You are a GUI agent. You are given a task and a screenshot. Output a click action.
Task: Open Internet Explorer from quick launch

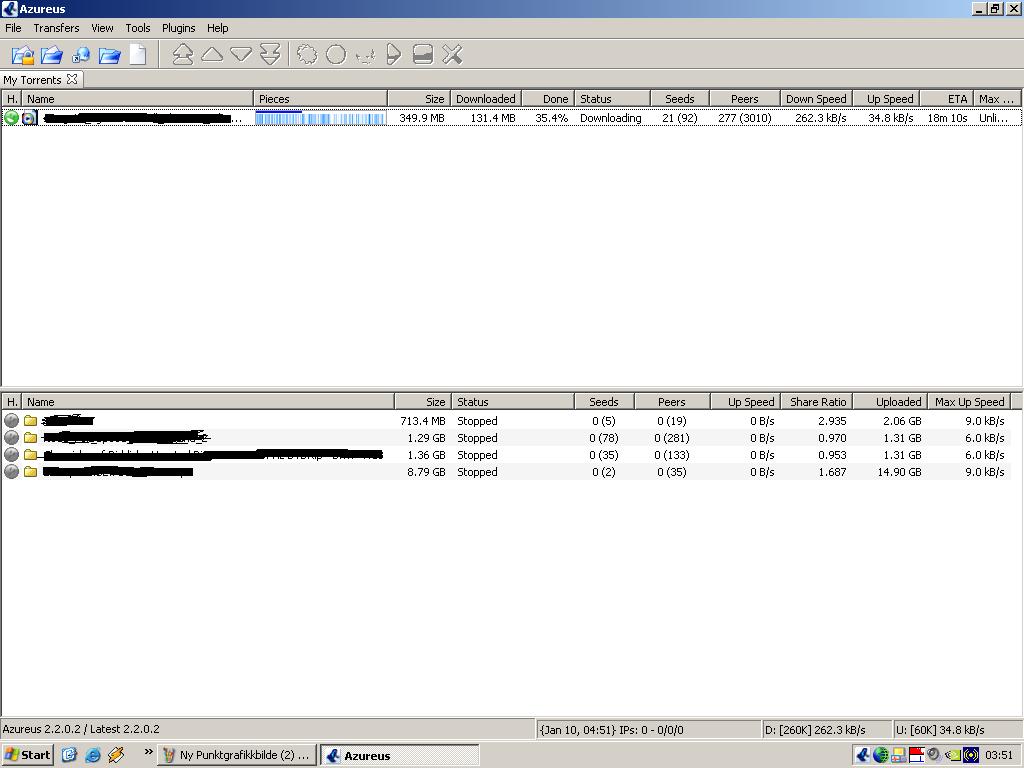93,755
